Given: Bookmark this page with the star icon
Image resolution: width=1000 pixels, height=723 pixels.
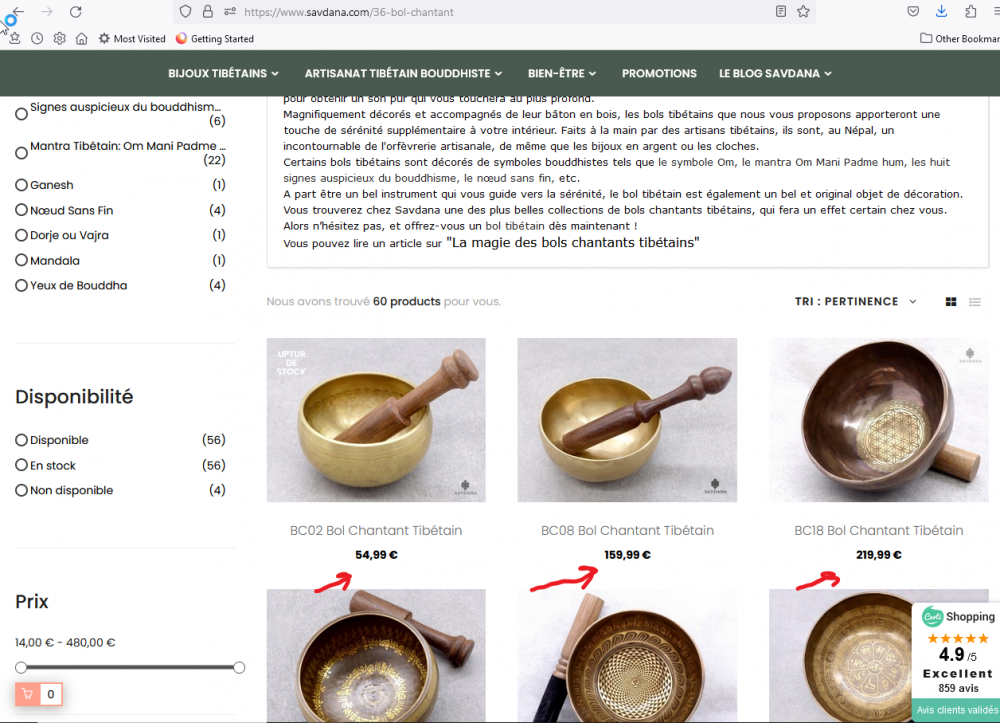Looking at the screenshot, I should click(x=803, y=11).
